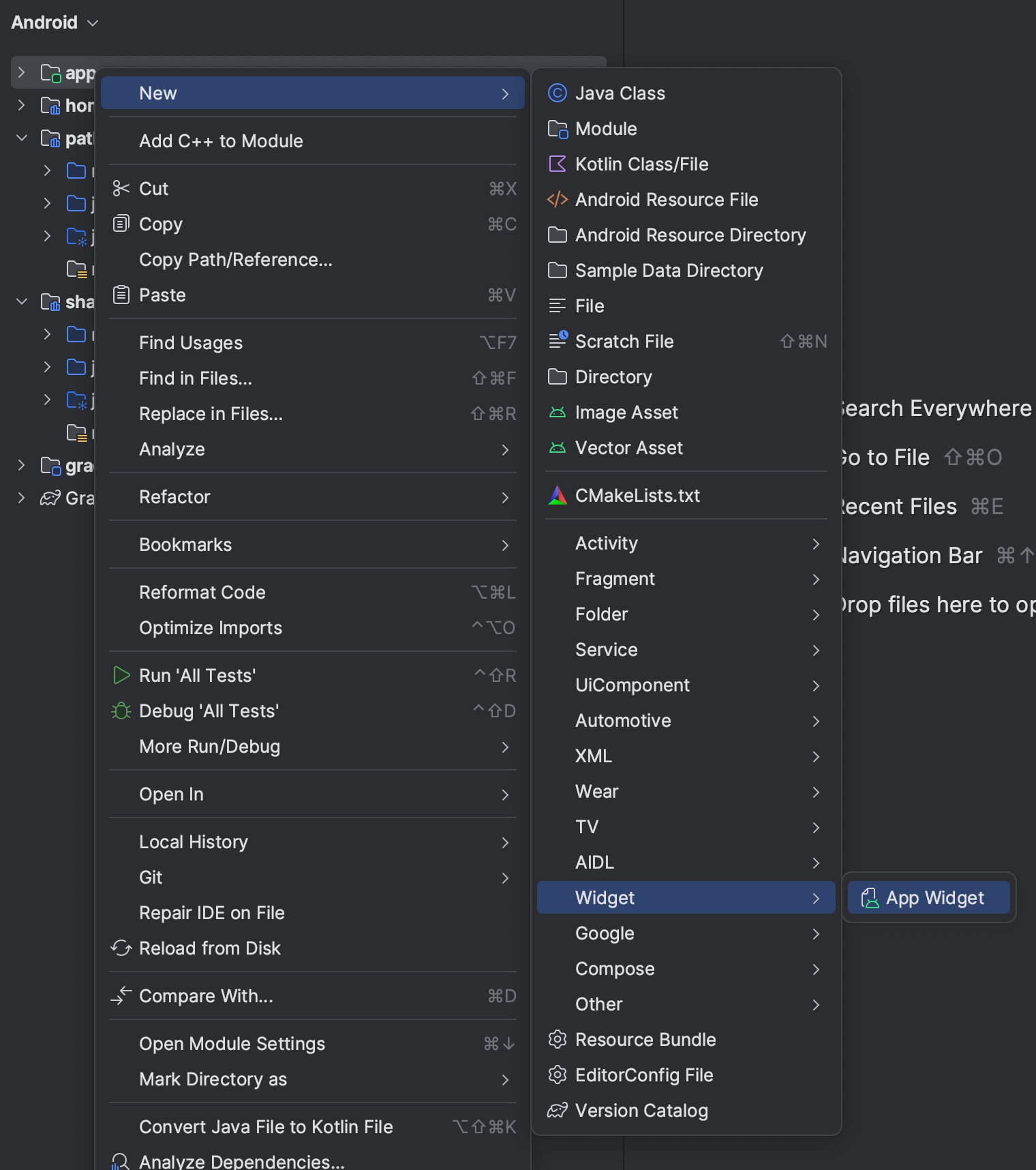Open the Wear submenu
Viewport: 1036px width, 1170px height.
pos(686,792)
